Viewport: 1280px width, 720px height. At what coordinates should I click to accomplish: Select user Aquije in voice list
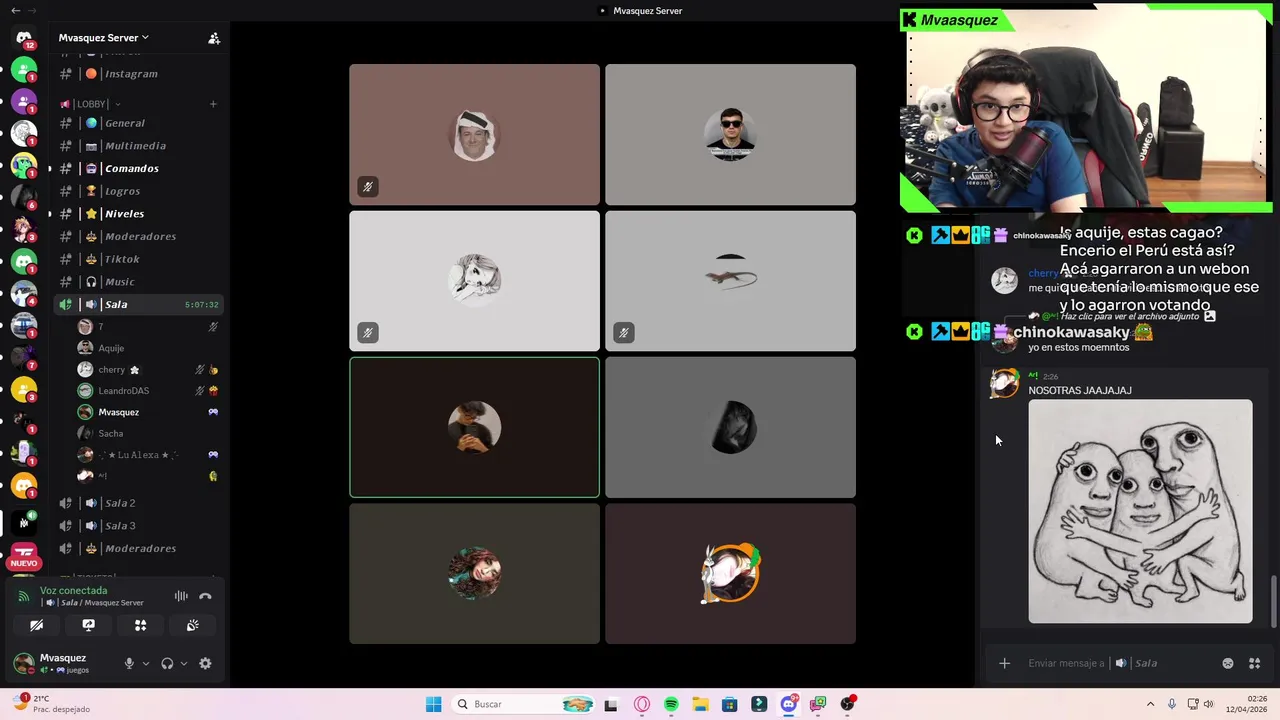point(148,348)
